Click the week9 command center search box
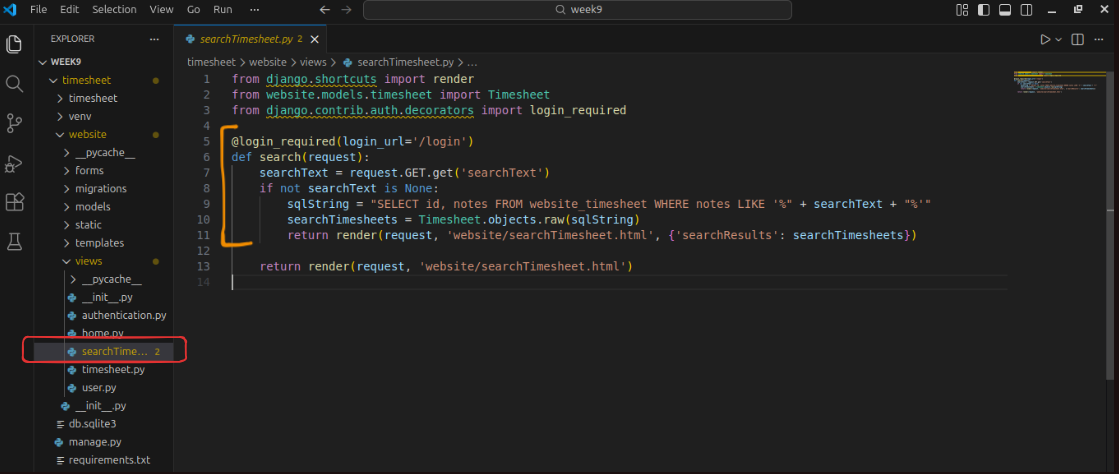Viewport: 1119px width, 474px height. pos(577,10)
